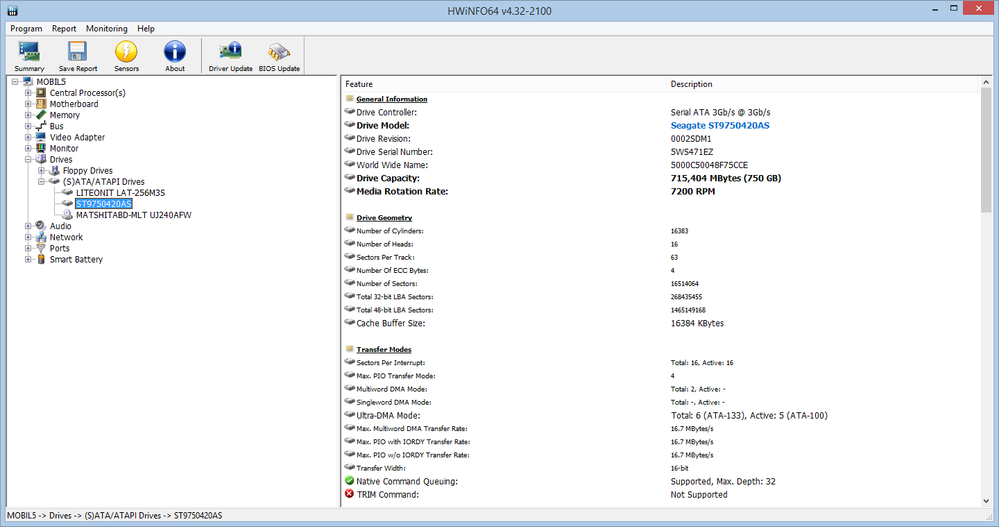Collapse the Drives node
The image size is (999, 527).
pyautogui.click(x=28, y=159)
